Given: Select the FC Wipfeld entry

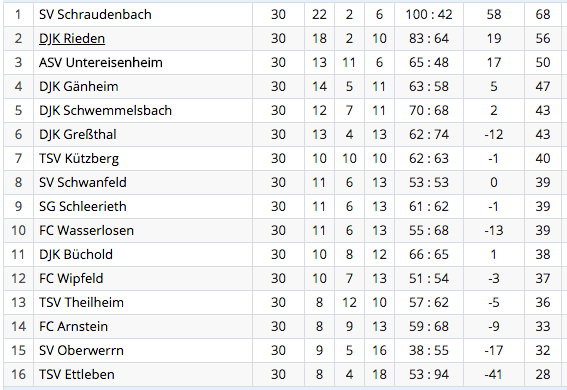Looking at the screenshot, I should (x=71, y=279).
